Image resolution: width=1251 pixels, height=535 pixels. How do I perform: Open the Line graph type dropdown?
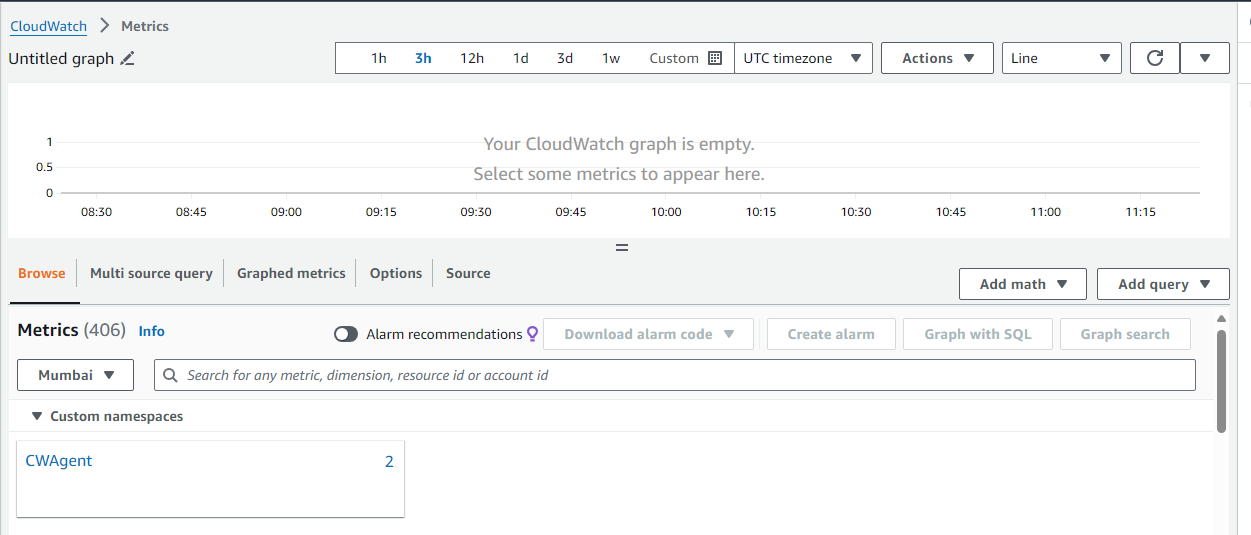click(1062, 58)
